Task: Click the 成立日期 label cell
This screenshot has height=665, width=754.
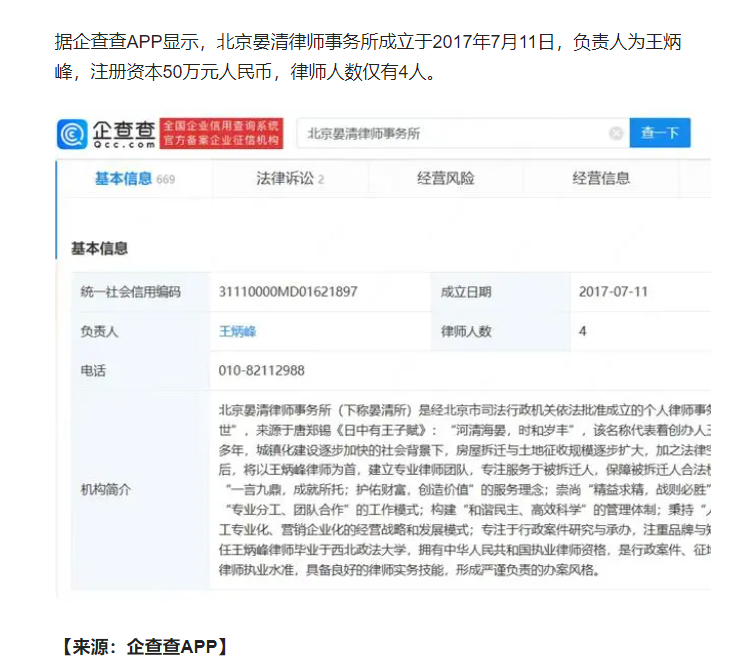Action: 501,292
